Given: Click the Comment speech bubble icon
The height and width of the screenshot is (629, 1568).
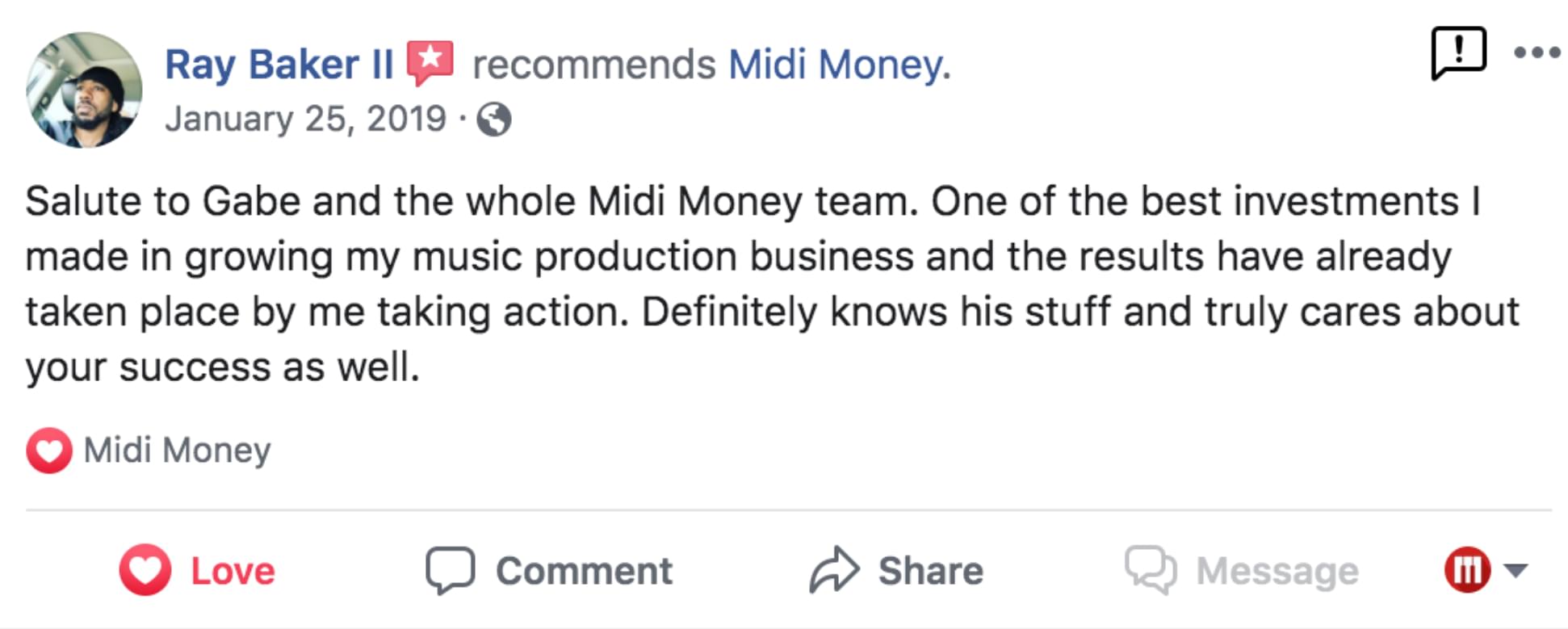Looking at the screenshot, I should pos(450,570).
